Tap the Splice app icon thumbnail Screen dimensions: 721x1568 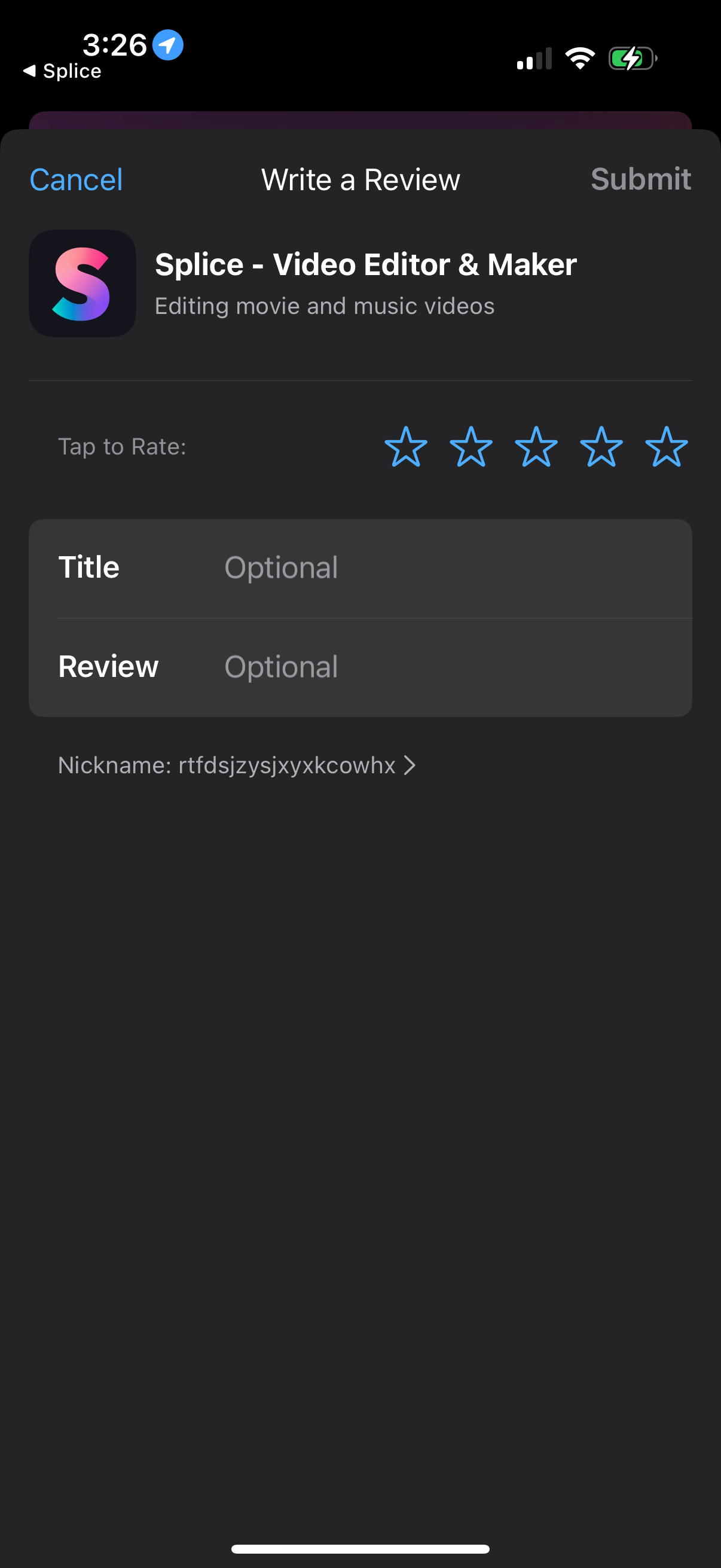(82, 283)
